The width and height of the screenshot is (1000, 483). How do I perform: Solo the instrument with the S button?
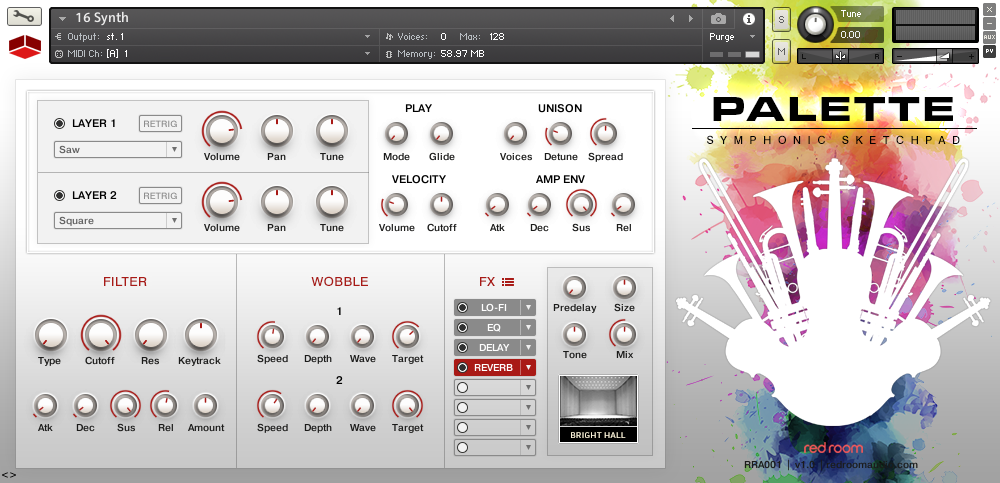click(781, 19)
